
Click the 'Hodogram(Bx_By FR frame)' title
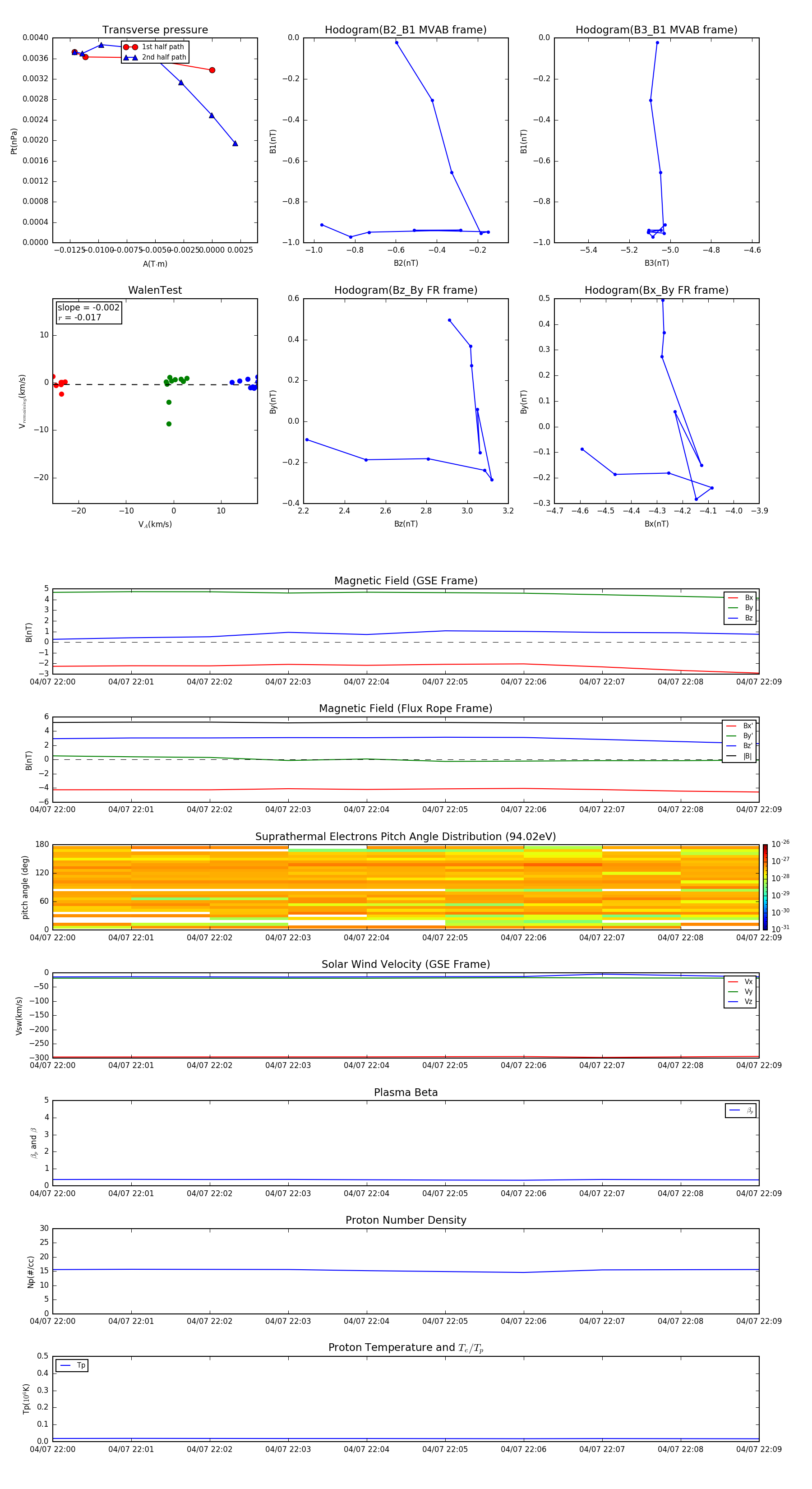(x=656, y=290)
